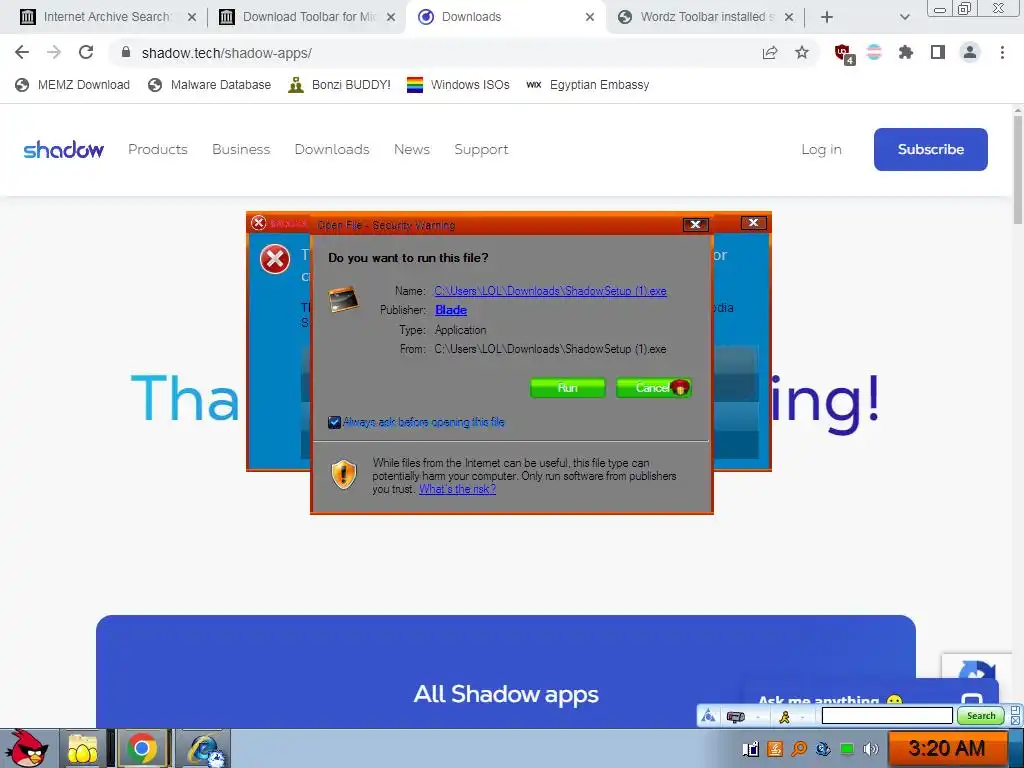Screen dimensions: 1024x768
Task: Open the News menu item
Action: [x=411, y=150]
